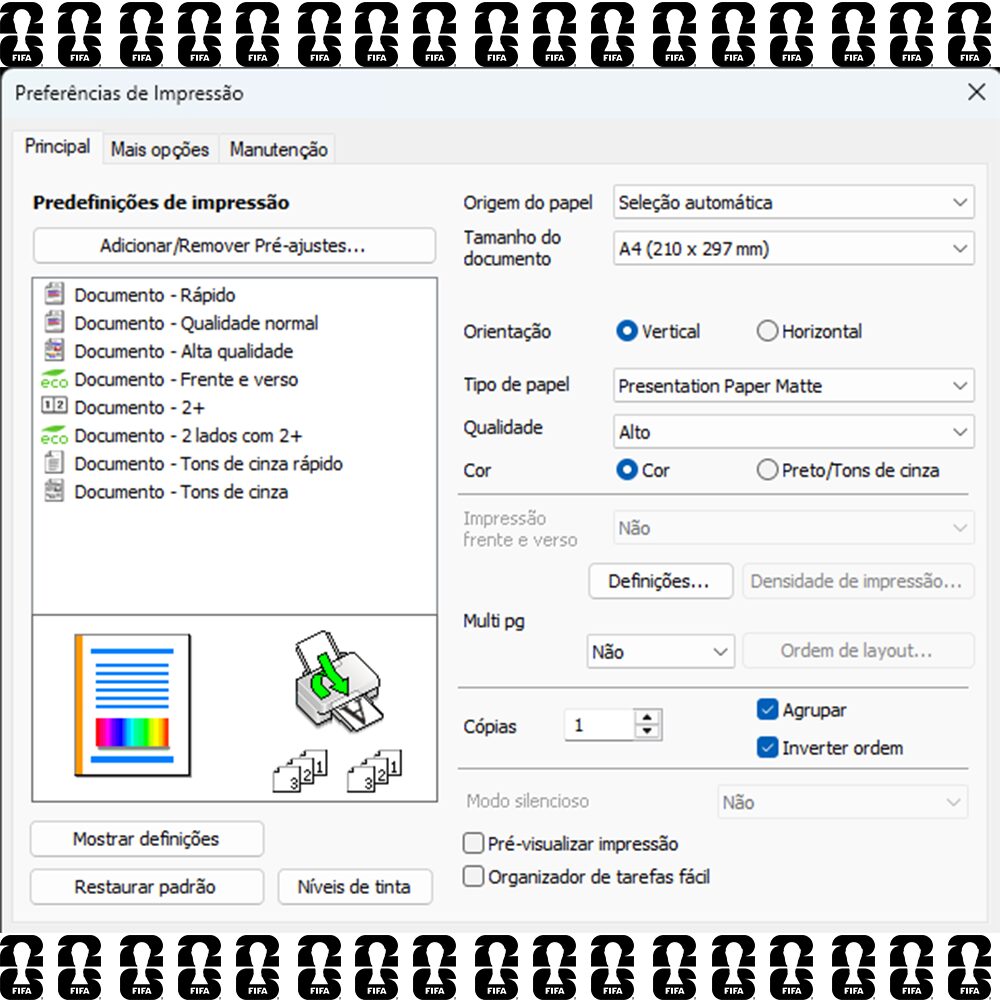The width and height of the screenshot is (1000, 1000).
Task: Select Documento - 2+ preset
Action: pyautogui.click(x=140, y=407)
